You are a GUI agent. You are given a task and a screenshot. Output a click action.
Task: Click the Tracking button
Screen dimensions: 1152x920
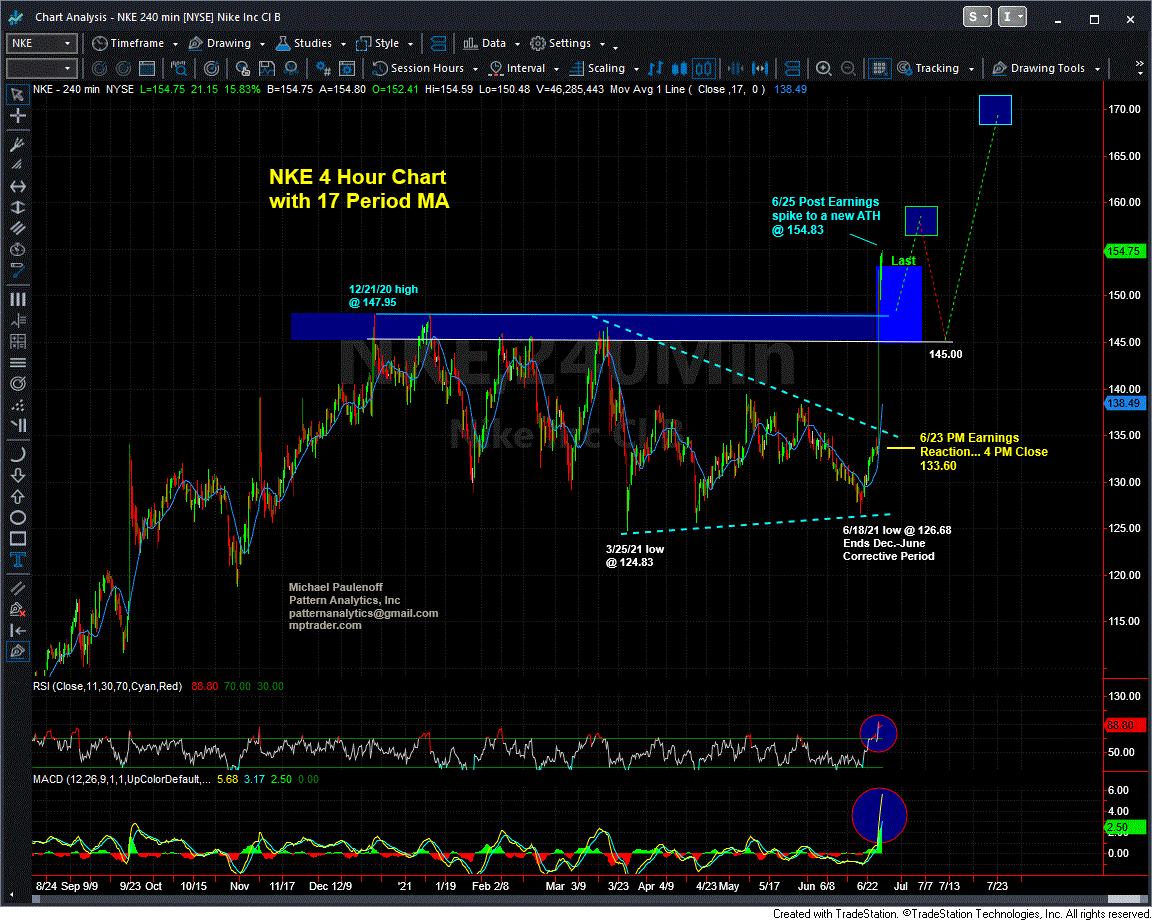click(929, 68)
